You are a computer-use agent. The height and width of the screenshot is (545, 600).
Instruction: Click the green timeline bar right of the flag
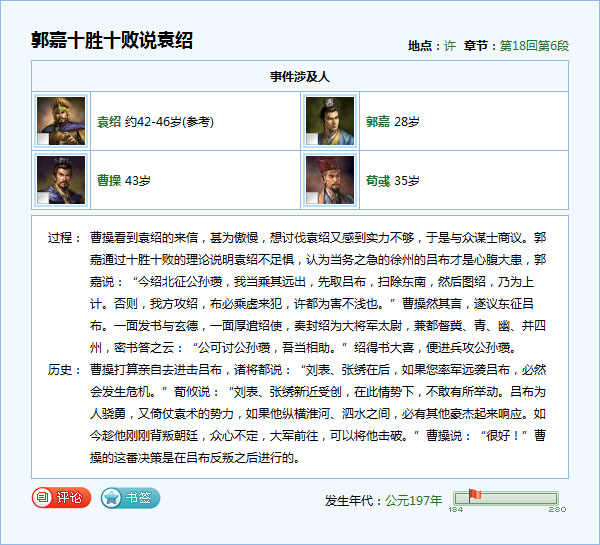tap(520, 498)
